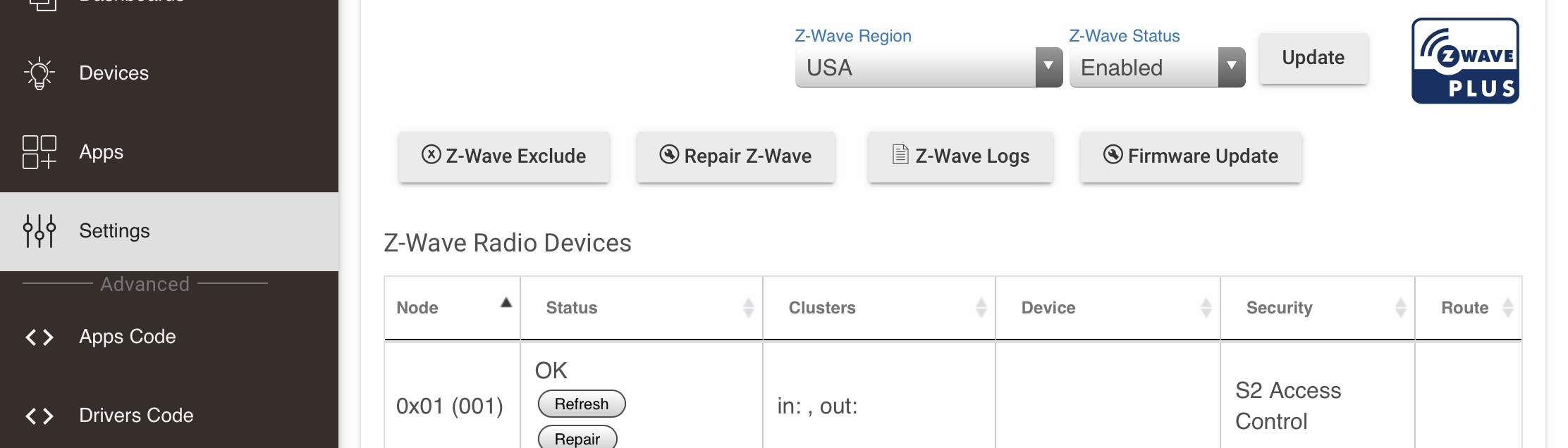
Task: Start Z-Wave Exclude mode
Action: (503, 156)
